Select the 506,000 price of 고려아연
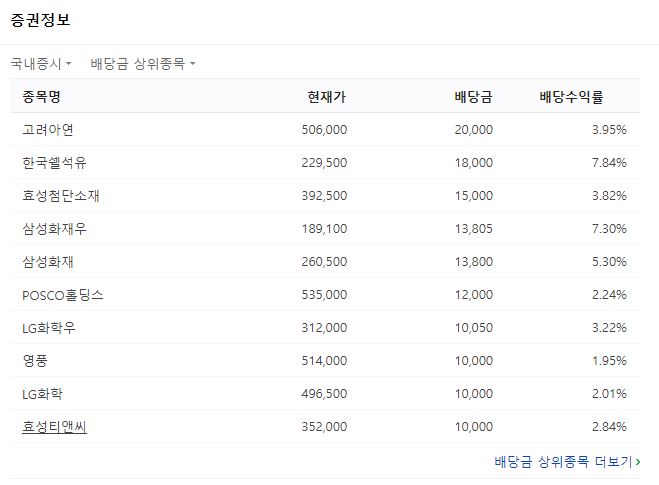Viewport: 659px width, 485px height. (324, 129)
